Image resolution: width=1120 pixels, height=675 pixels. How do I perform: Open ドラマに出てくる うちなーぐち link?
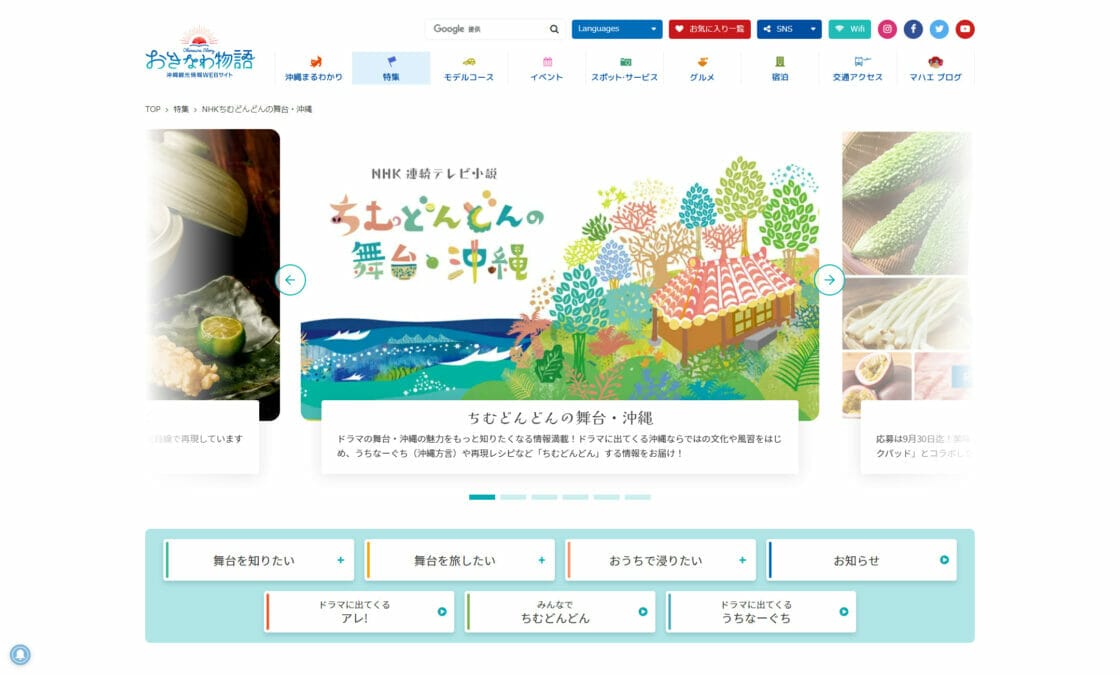pos(761,611)
